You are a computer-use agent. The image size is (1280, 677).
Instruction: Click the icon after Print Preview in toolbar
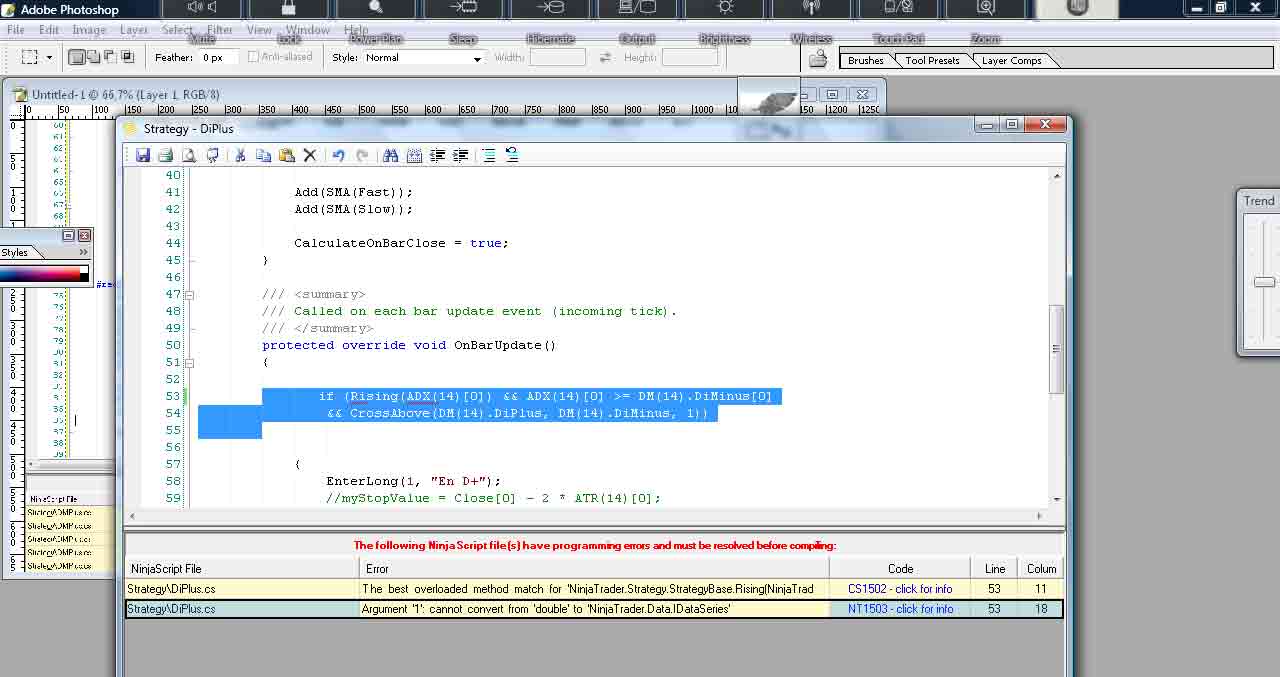pos(212,155)
